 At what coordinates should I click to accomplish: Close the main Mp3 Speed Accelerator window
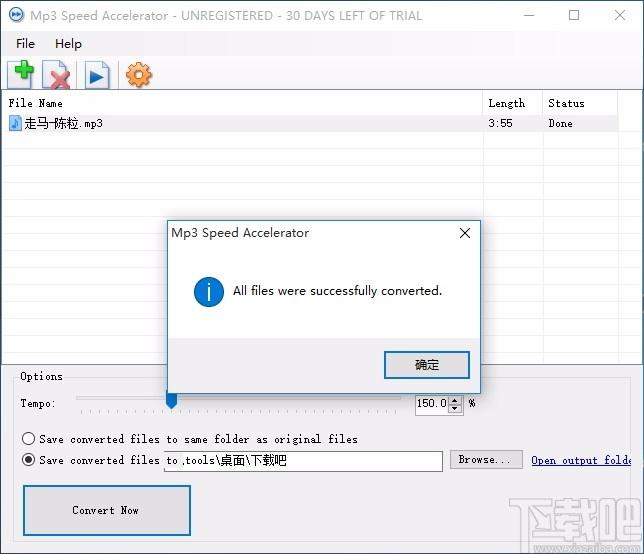(x=620, y=15)
